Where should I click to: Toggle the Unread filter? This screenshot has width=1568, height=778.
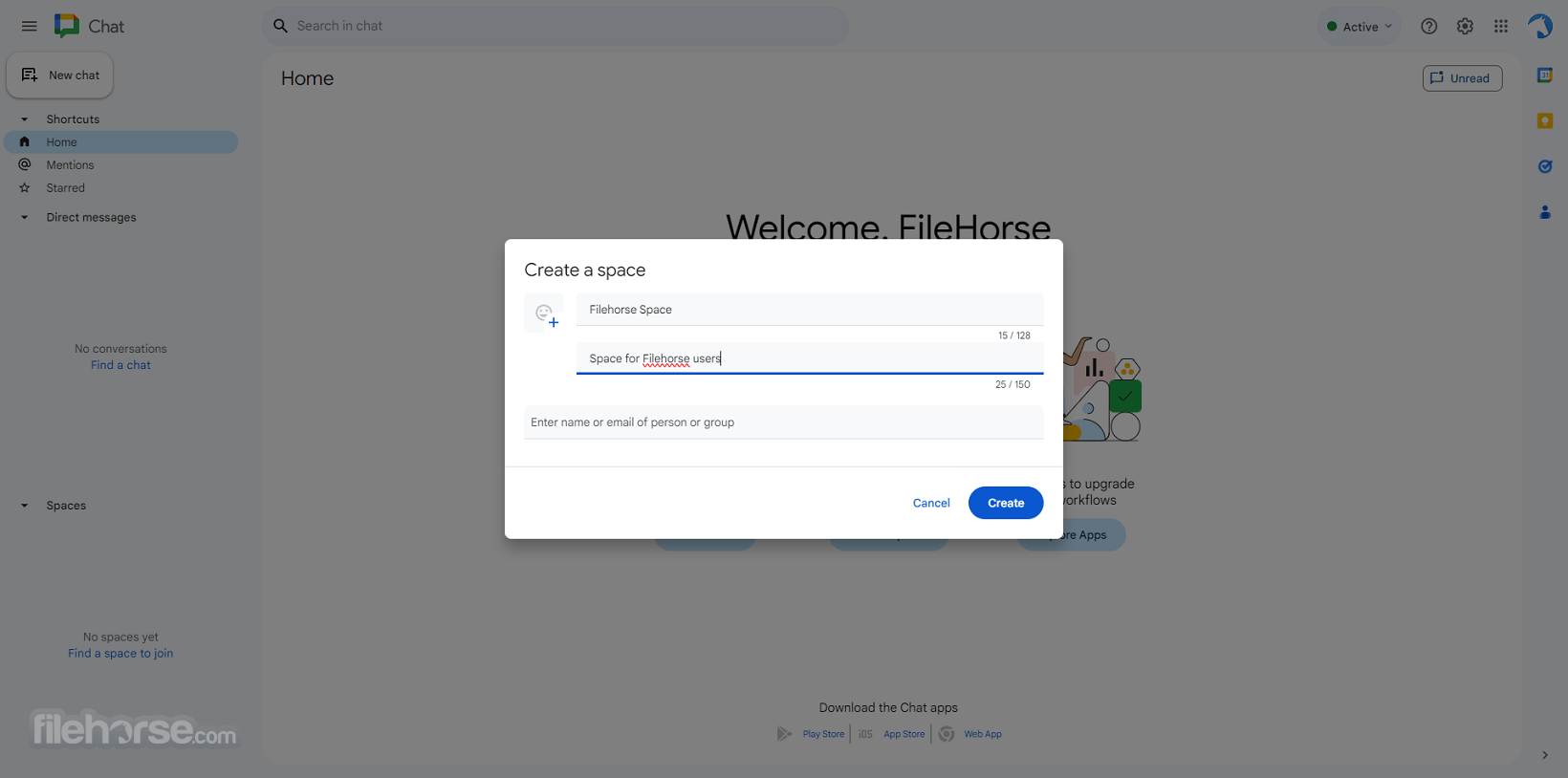pyautogui.click(x=1462, y=78)
